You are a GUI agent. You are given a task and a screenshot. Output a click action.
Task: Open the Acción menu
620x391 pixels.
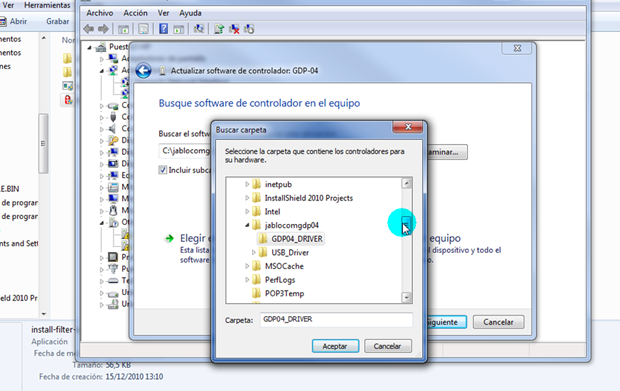(135, 13)
